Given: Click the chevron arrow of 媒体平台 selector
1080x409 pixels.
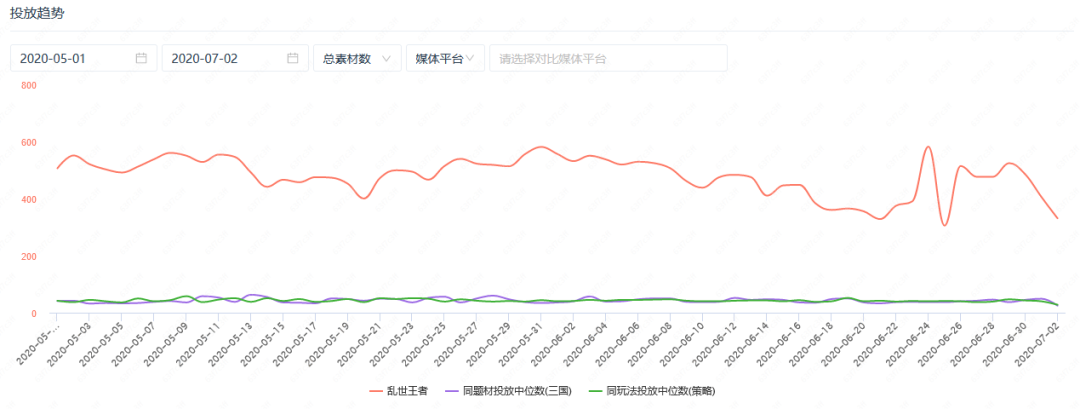Looking at the screenshot, I should (x=471, y=58).
